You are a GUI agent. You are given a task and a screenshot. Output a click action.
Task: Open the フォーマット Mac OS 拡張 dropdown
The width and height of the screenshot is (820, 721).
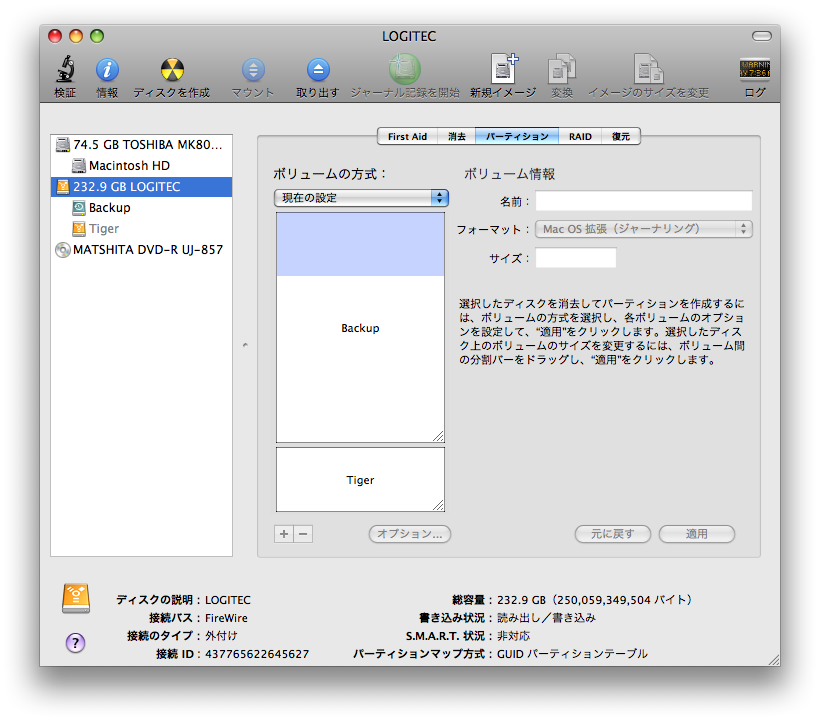(644, 229)
